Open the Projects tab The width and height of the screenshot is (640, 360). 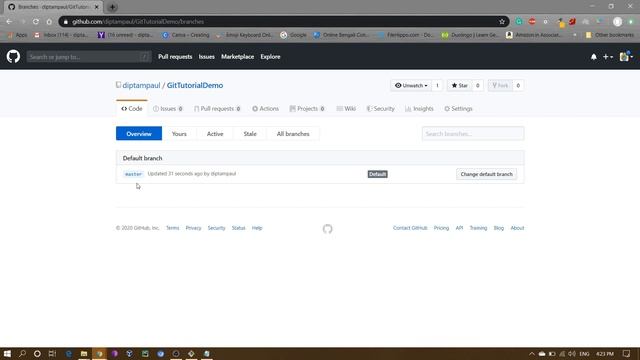click(x=307, y=109)
